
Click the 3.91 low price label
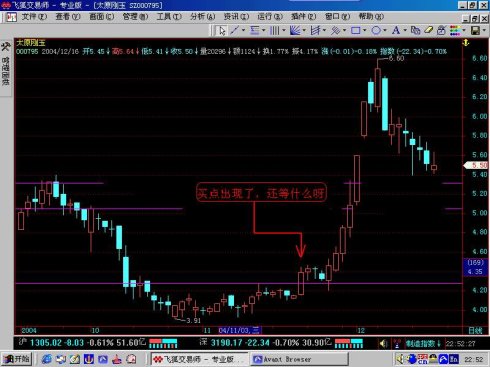pos(194,321)
